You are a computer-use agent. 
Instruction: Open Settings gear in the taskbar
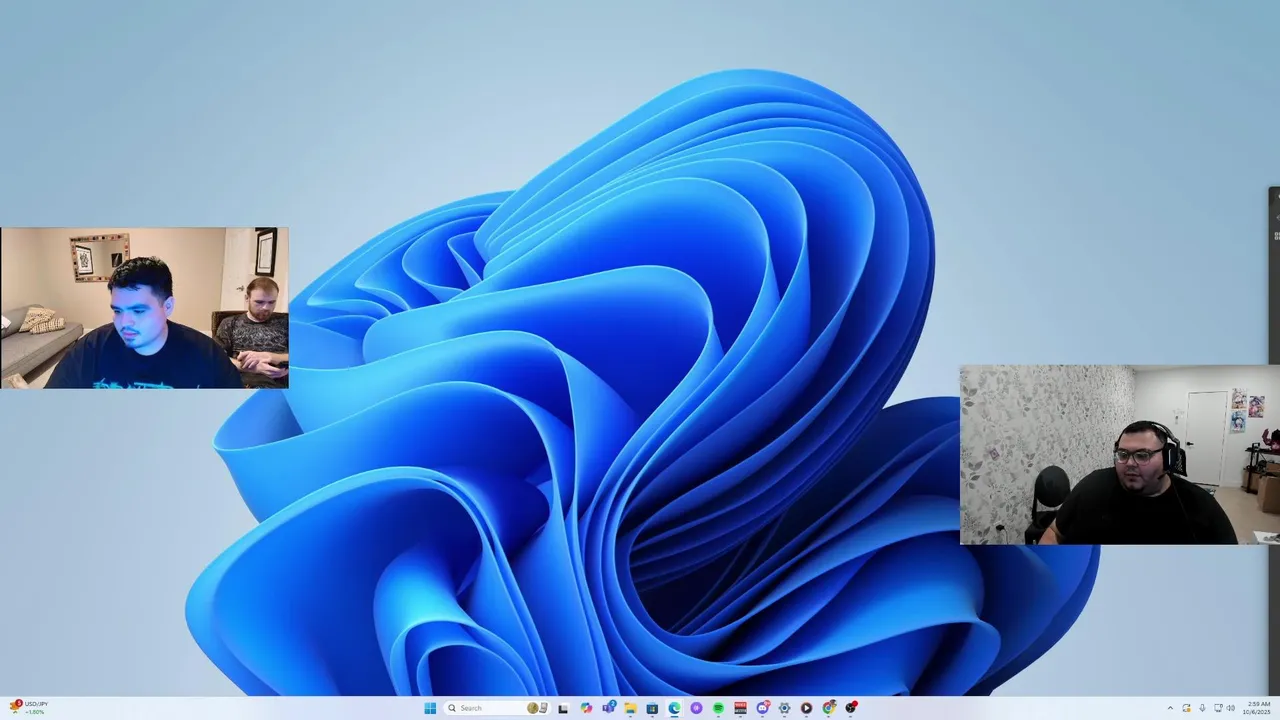(784, 708)
